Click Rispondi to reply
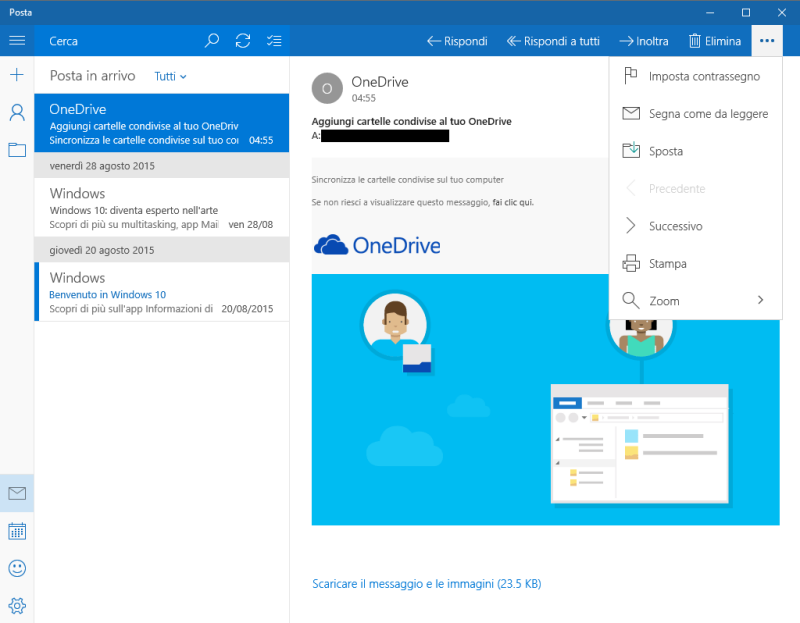This screenshot has height=623, width=800. point(457,41)
